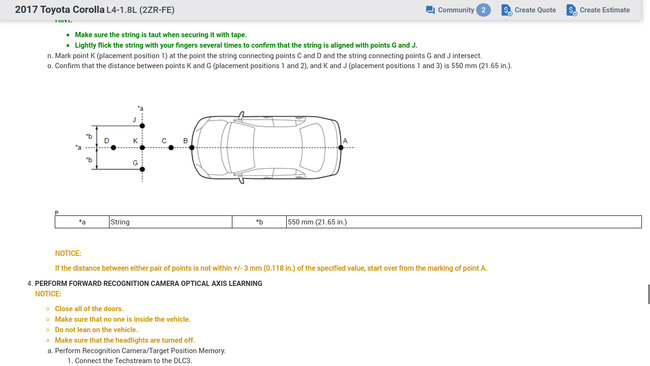This screenshot has height=366, width=650.
Task: Open the Community chat icon
Action: (430, 10)
